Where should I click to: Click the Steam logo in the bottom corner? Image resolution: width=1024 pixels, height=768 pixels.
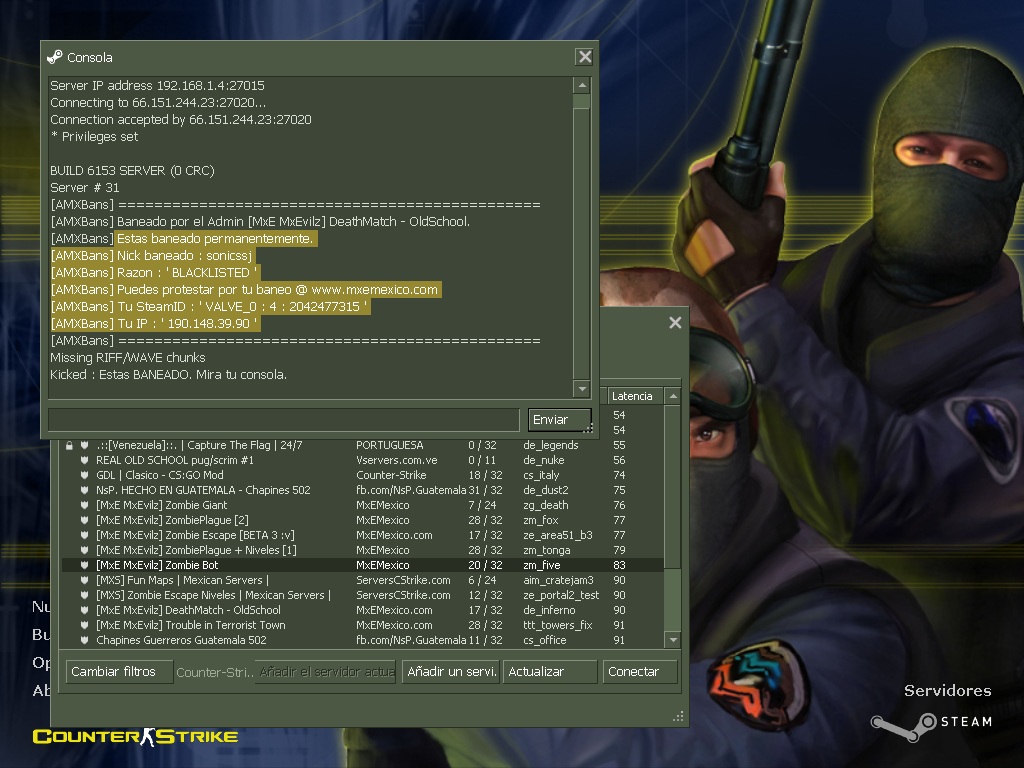tap(904, 726)
